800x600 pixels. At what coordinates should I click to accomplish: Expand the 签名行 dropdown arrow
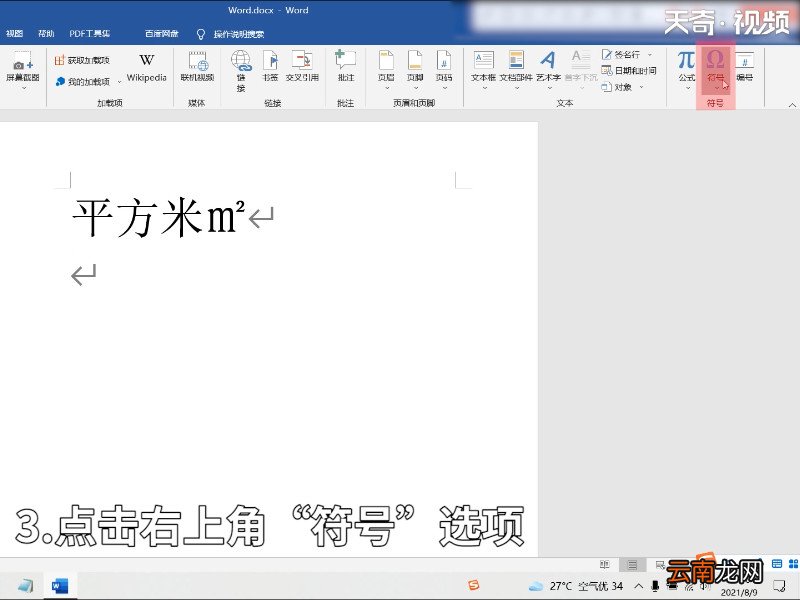point(649,55)
